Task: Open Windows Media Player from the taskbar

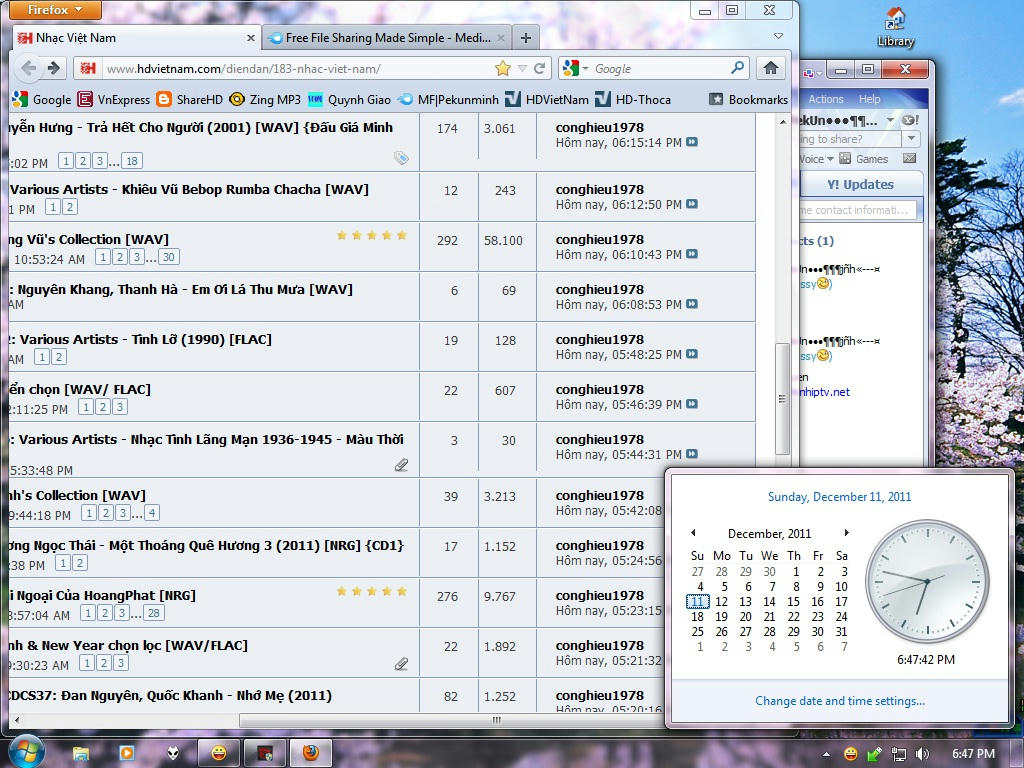Action: (127, 753)
